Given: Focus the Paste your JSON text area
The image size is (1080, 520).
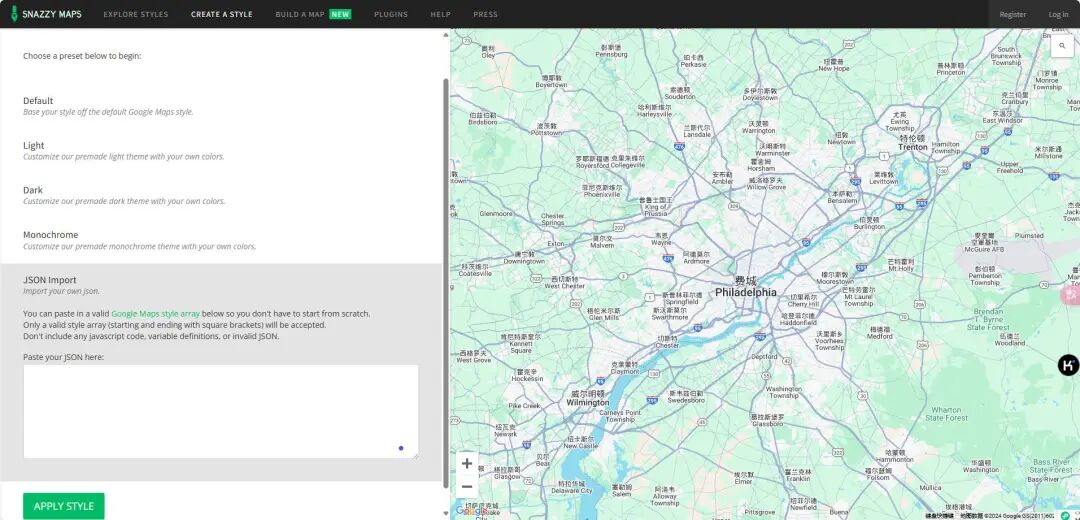Looking at the screenshot, I should [220, 411].
